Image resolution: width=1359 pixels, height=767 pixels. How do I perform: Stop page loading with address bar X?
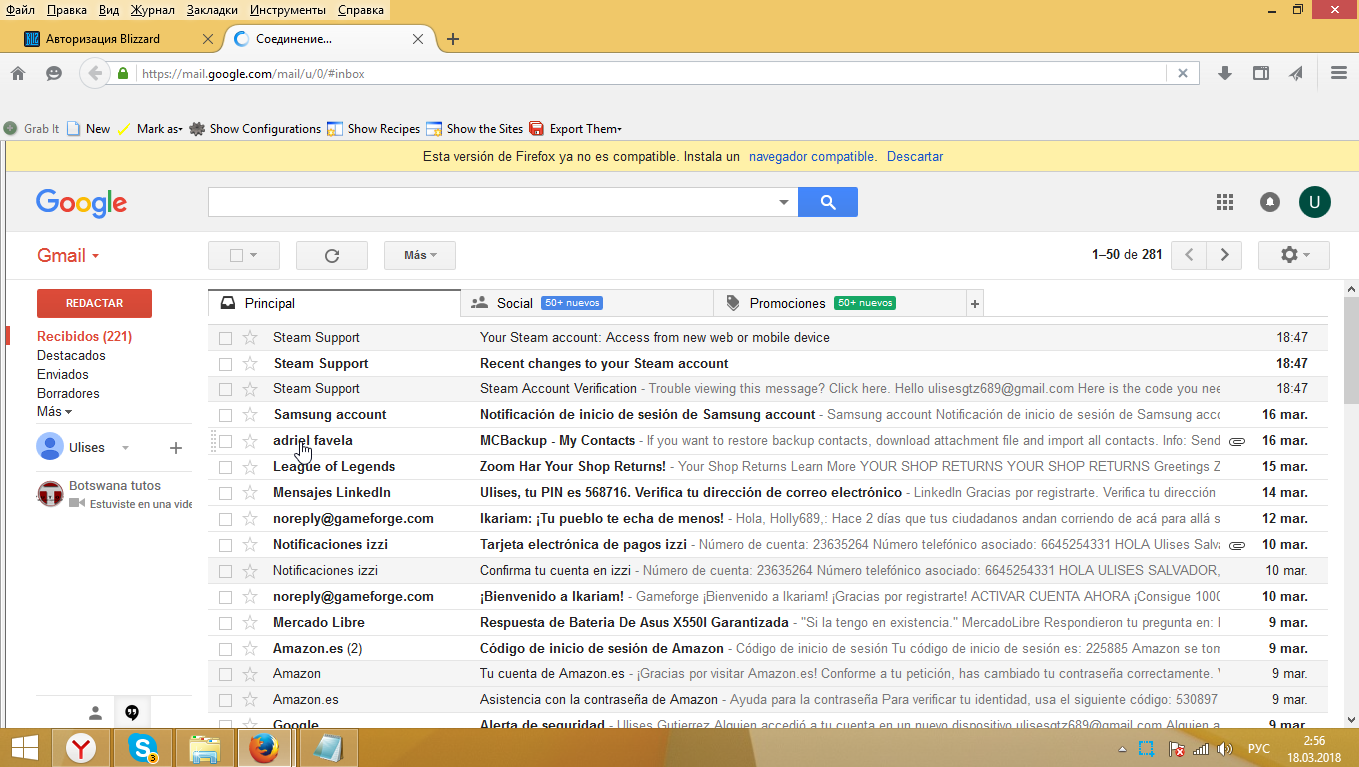[1182, 73]
